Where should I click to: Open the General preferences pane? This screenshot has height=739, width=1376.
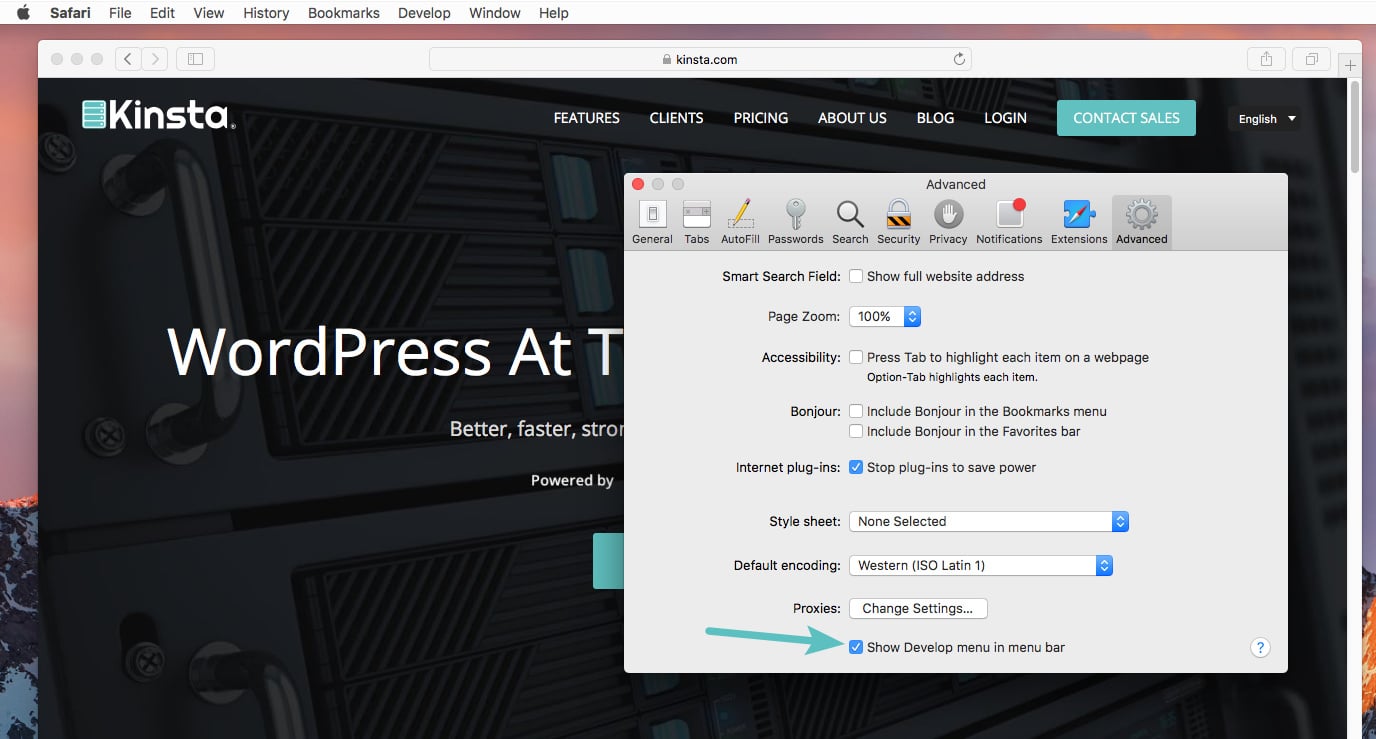pos(652,222)
